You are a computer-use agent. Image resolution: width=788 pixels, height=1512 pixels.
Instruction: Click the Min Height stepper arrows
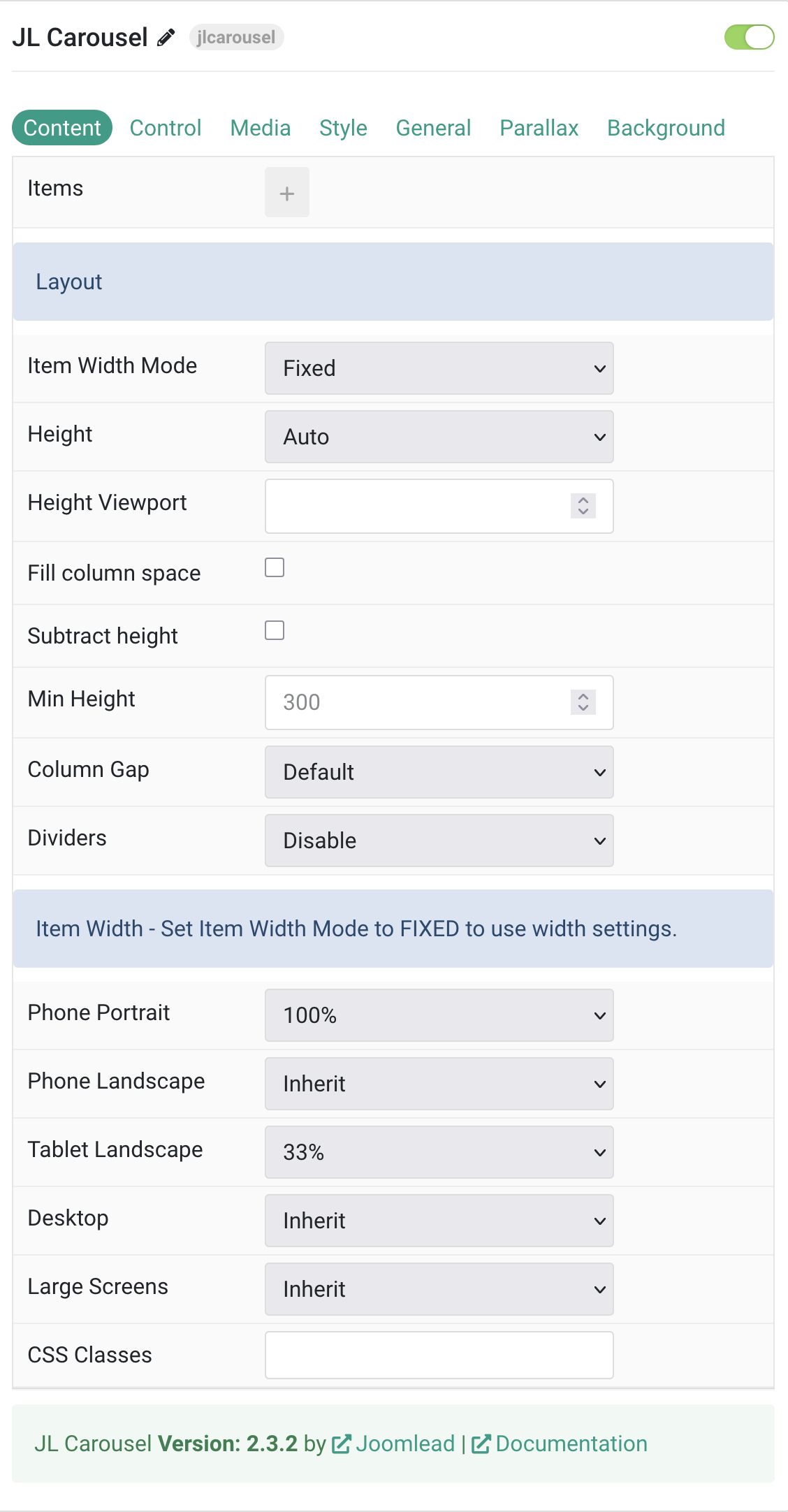583,702
